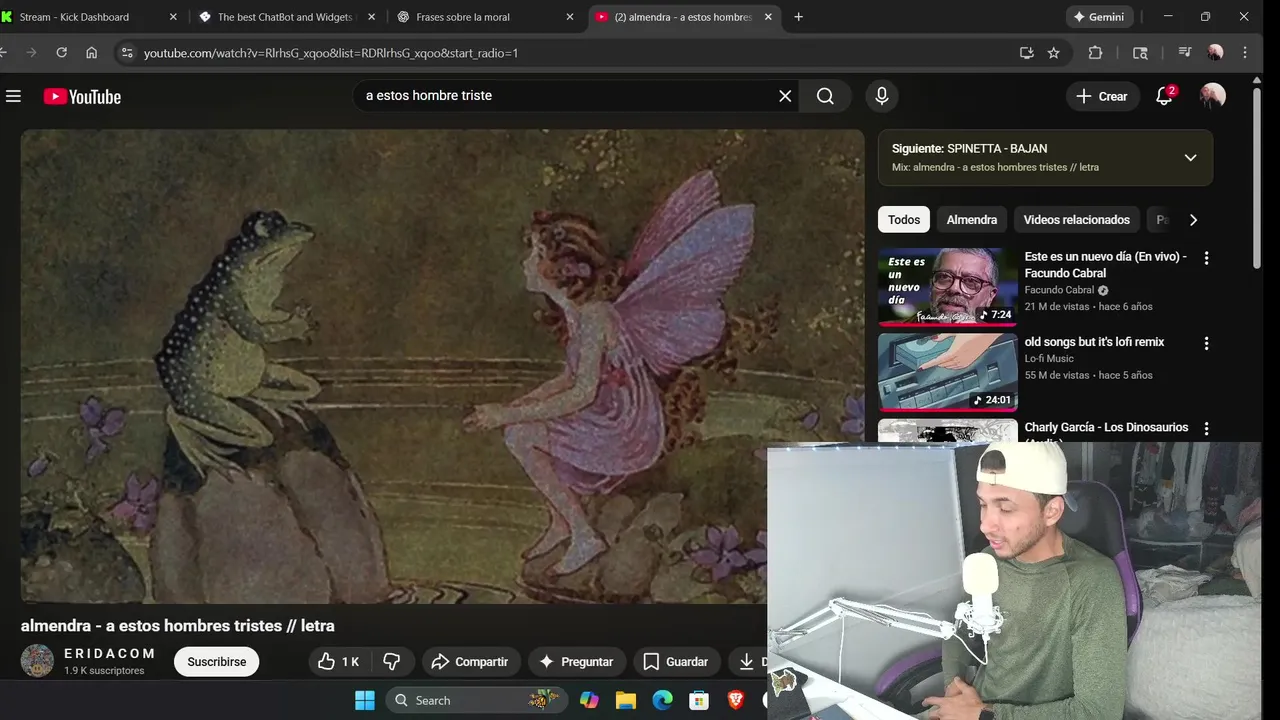Open Brave browser from the taskbar
The height and width of the screenshot is (720, 1280).
736,700
